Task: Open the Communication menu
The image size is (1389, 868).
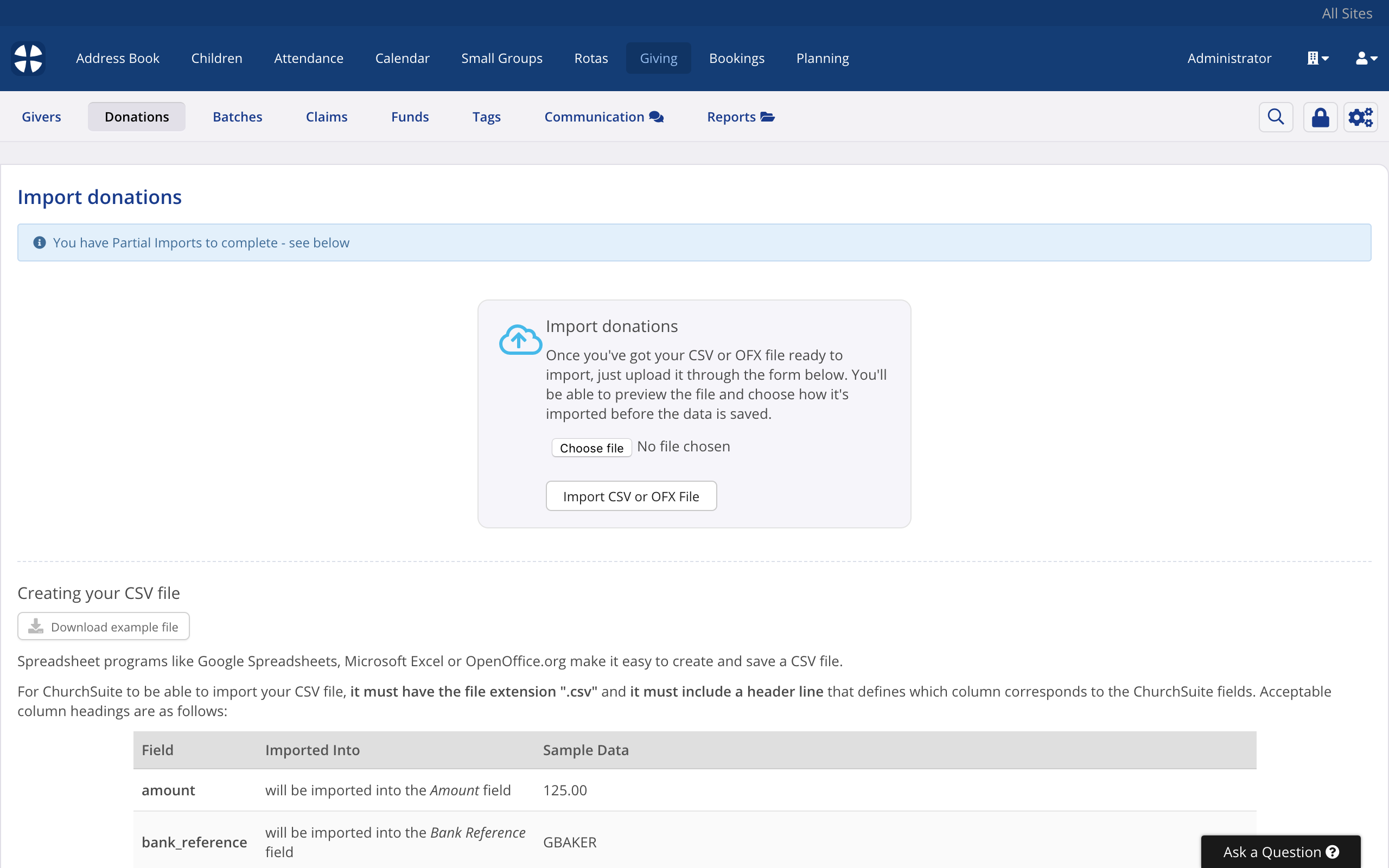Action: click(x=604, y=117)
